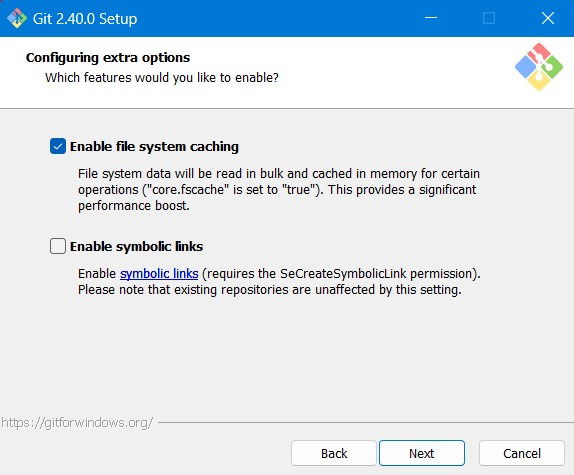
Task: Click the "Git 2.40.0 Setup" title bar text
Action: coord(85,19)
